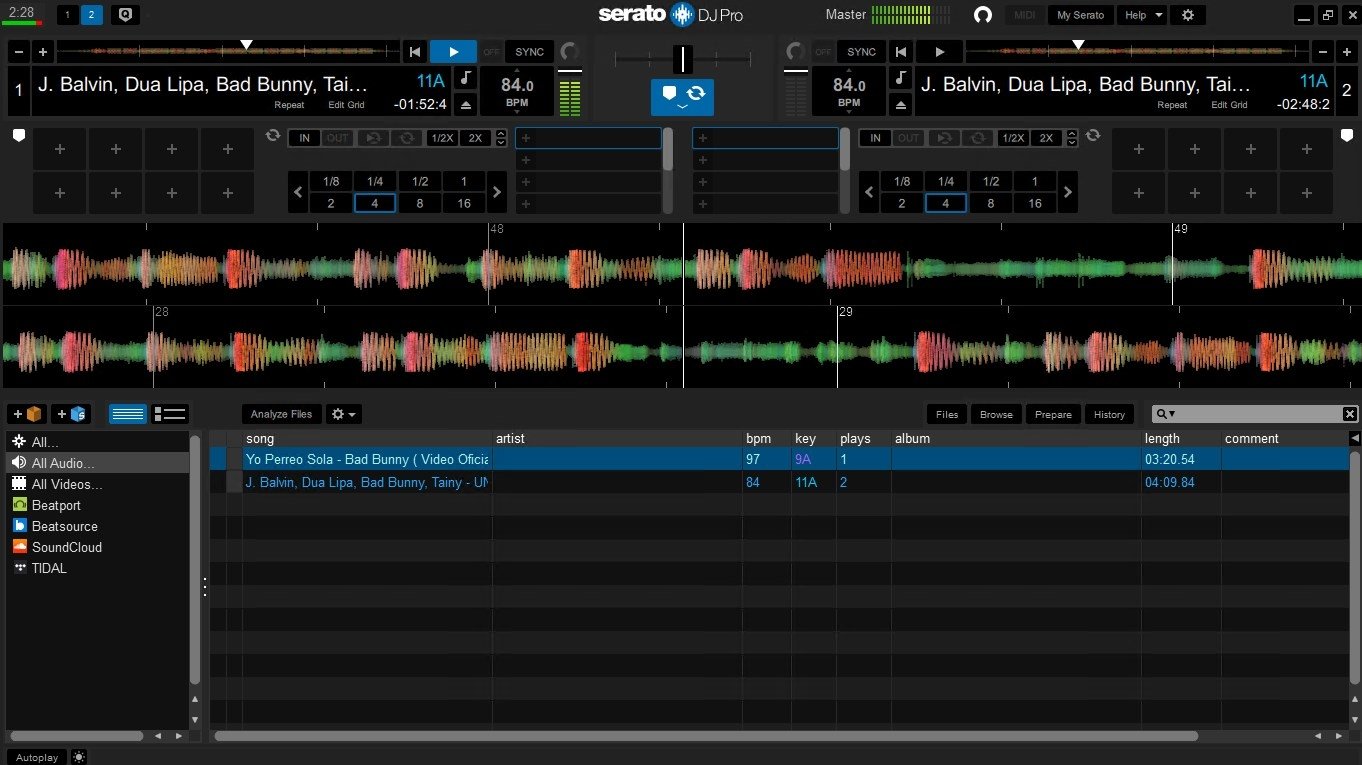
Task: Select deck 1 loop size 8
Action: pyautogui.click(x=420, y=203)
